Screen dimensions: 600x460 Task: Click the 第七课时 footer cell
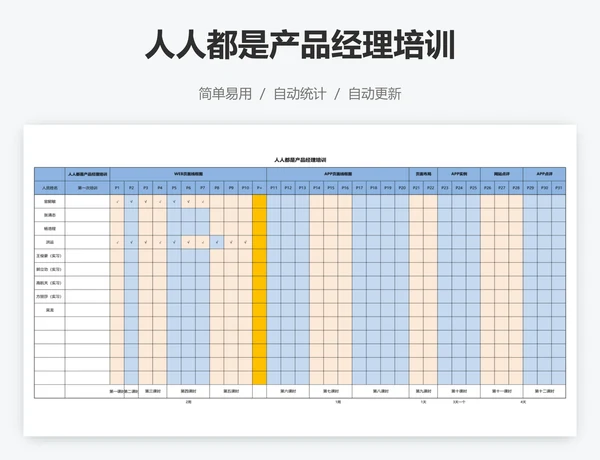(x=331, y=391)
